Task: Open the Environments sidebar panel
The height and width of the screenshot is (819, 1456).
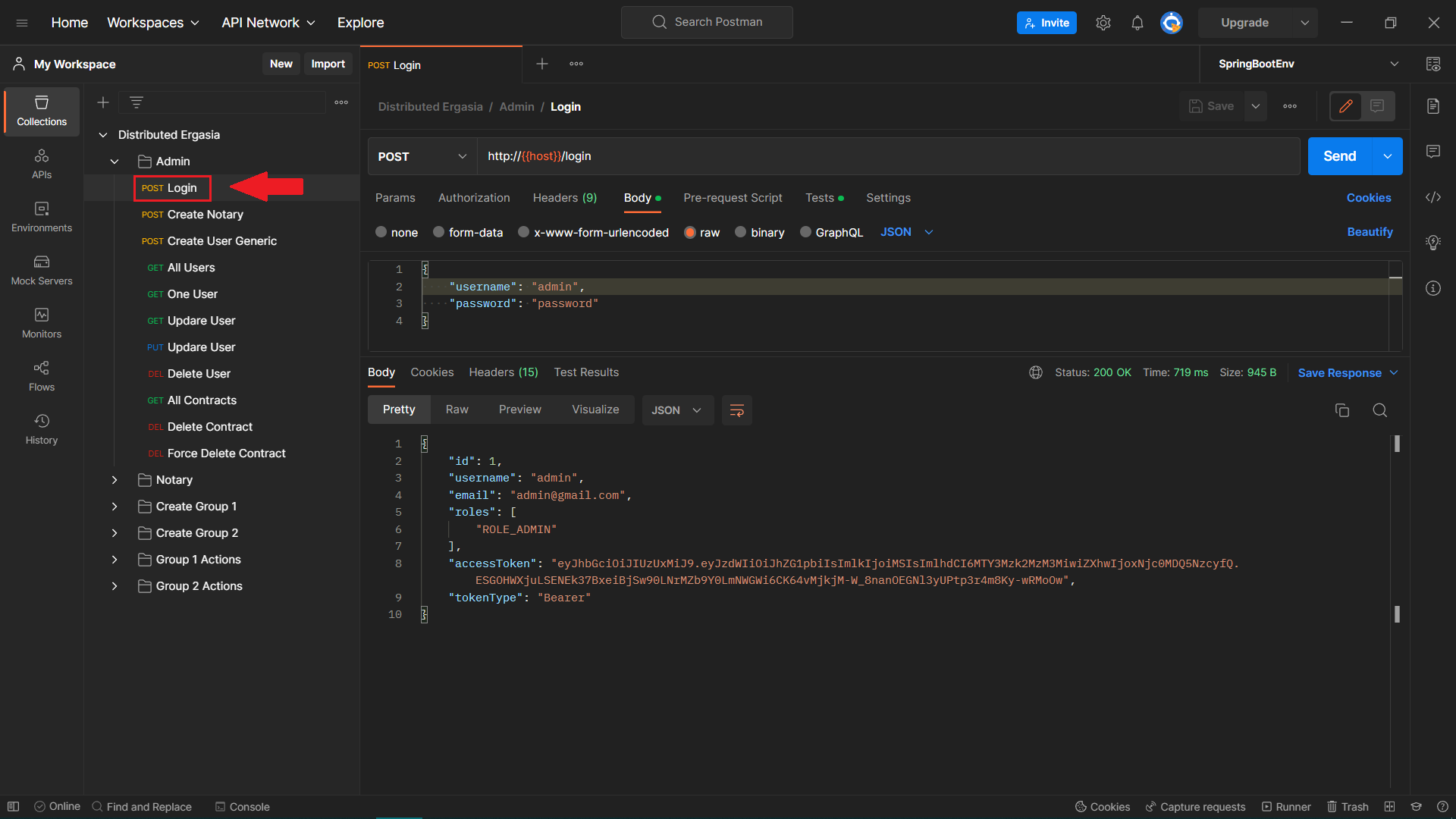Action: pyautogui.click(x=42, y=218)
